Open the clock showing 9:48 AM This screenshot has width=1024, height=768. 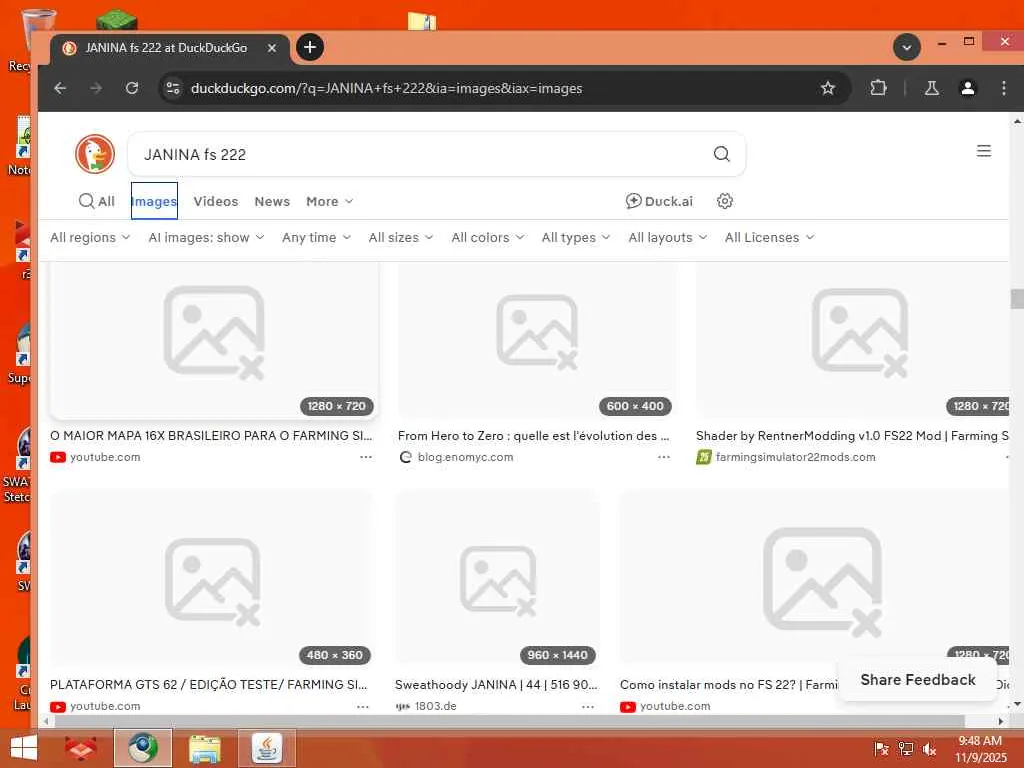point(980,748)
